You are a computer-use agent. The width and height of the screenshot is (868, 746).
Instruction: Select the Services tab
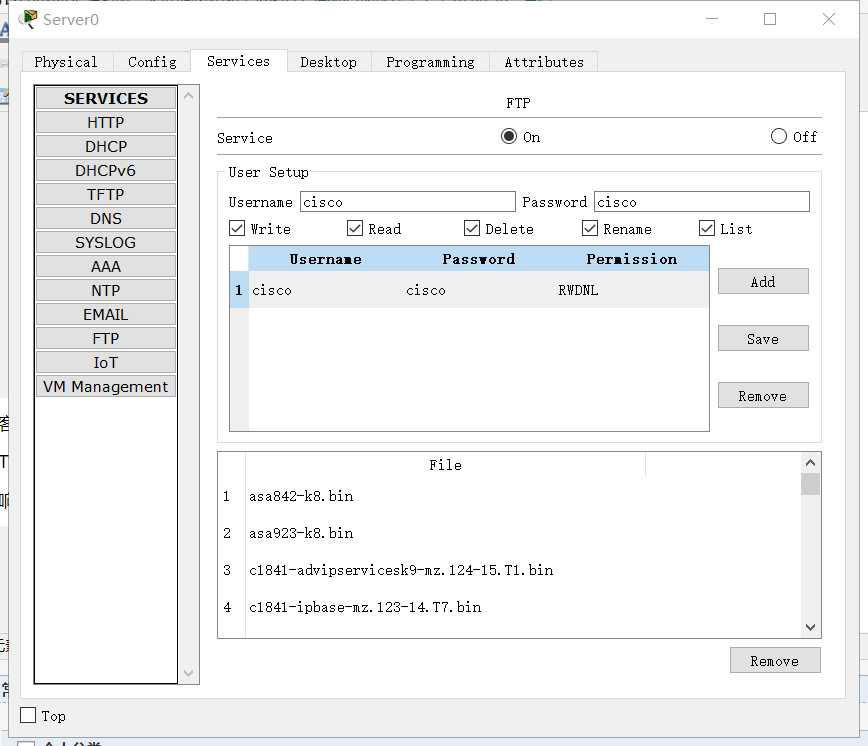(239, 61)
